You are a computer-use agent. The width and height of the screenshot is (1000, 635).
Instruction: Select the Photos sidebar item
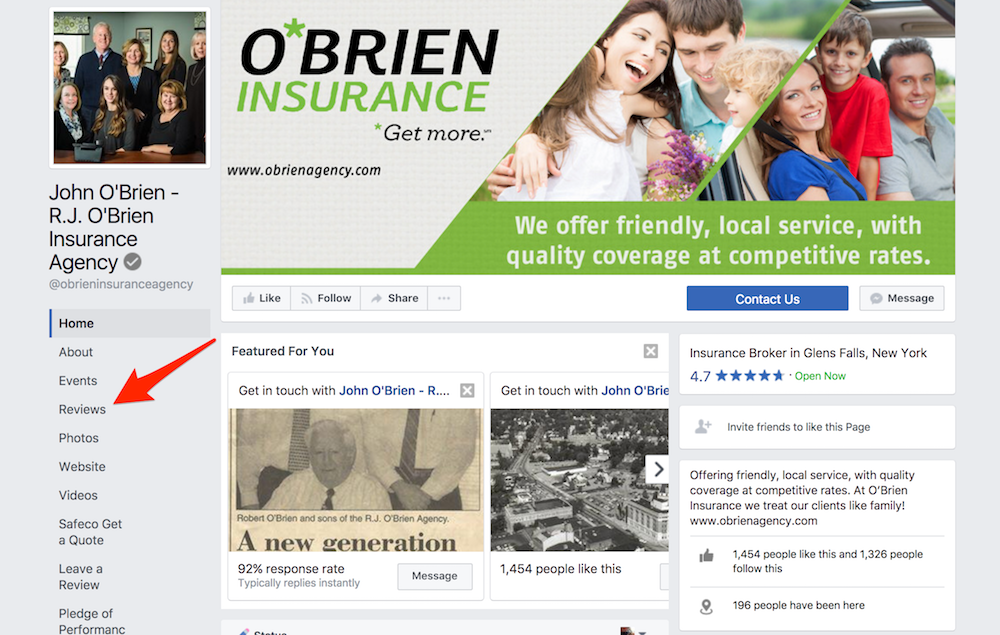click(x=78, y=438)
